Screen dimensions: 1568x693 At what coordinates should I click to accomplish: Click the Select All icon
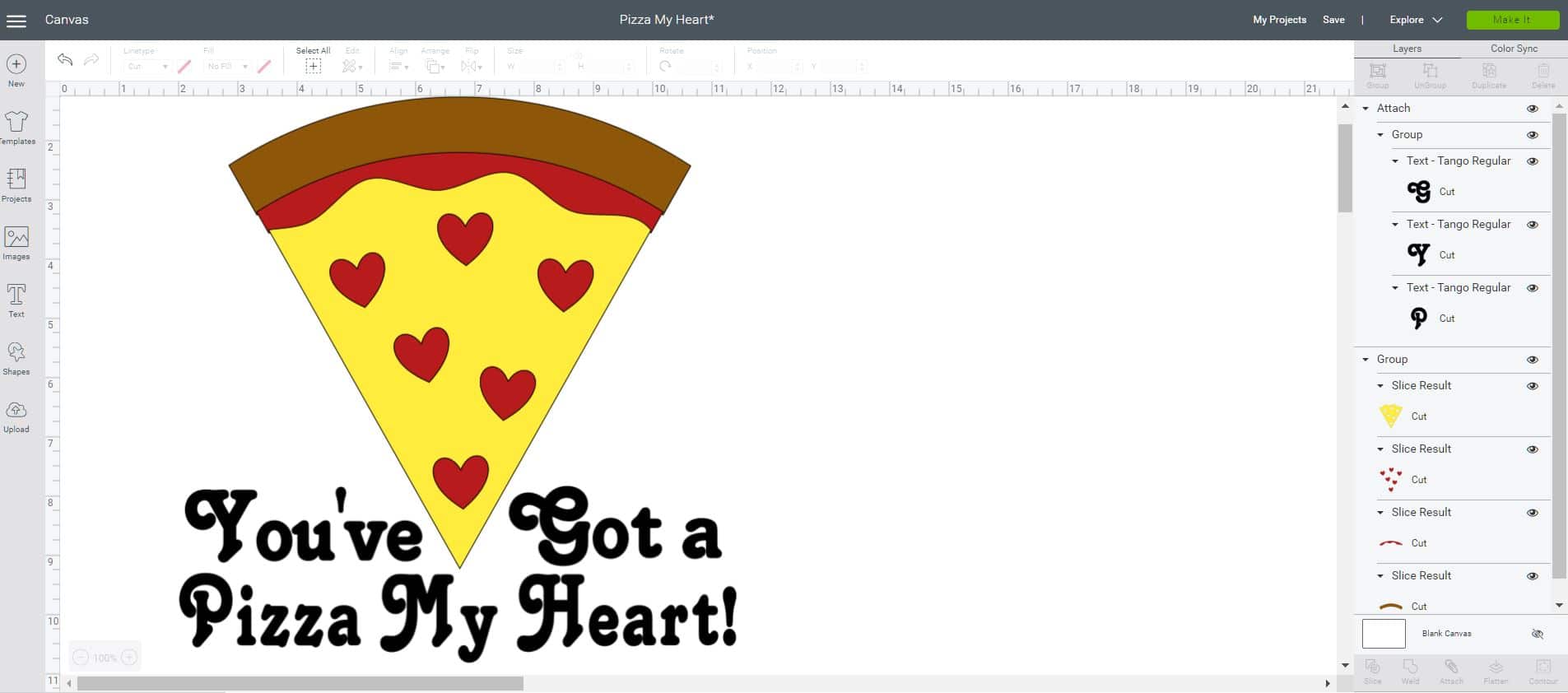click(x=313, y=66)
